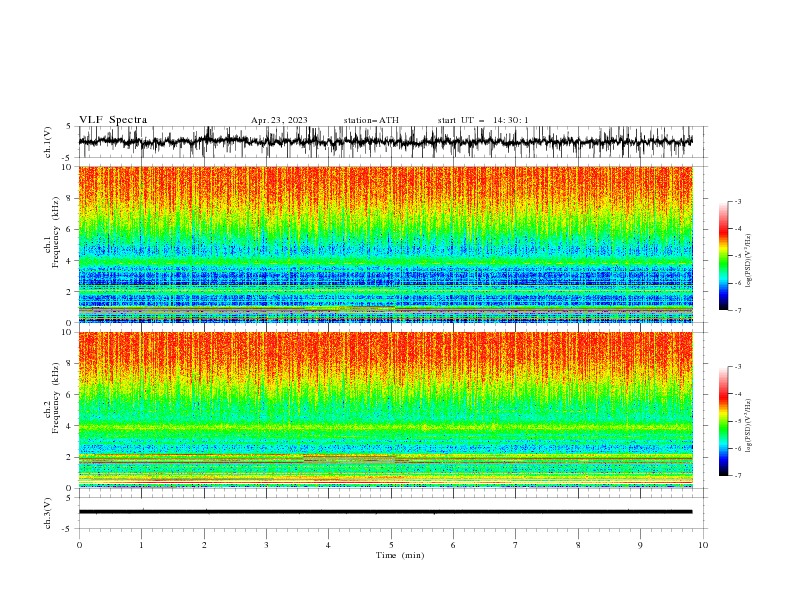Click the "station=ATH" header label
This screenshot has width=792, height=612.
(371, 120)
